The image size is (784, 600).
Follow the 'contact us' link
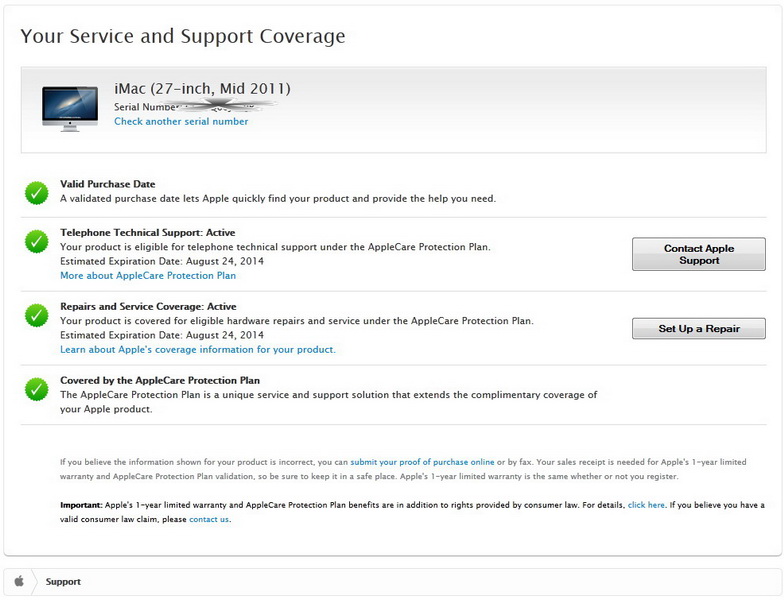(209, 519)
